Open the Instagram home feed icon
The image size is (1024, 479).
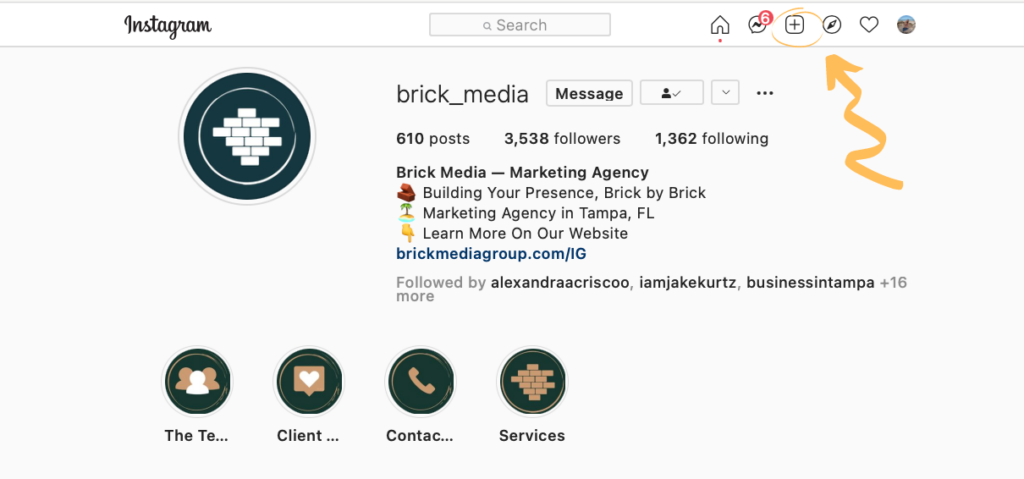tap(720, 25)
